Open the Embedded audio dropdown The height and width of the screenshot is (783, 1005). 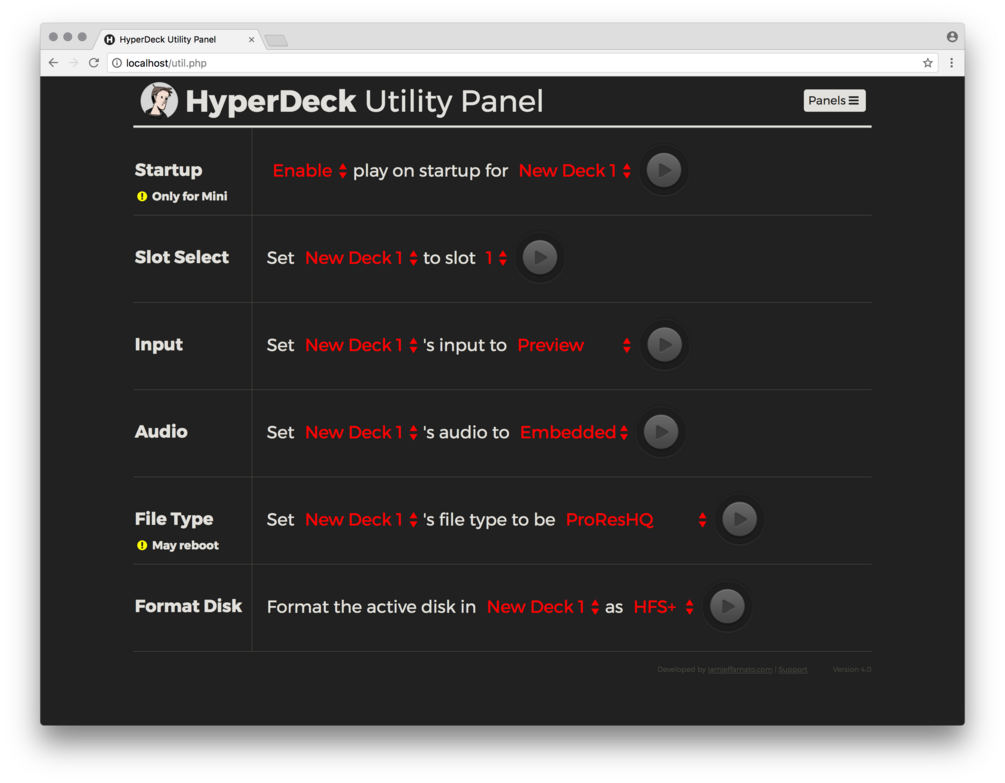click(574, 432)
